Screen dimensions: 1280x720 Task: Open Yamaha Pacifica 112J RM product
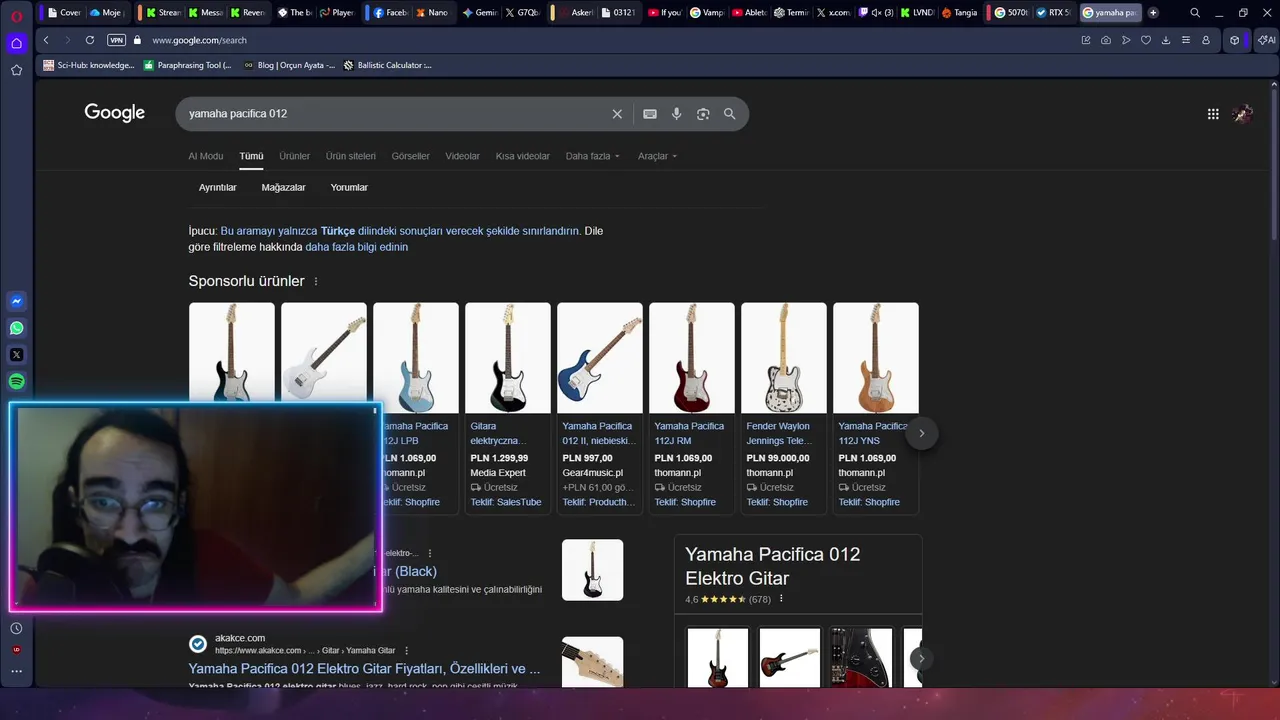coord(692,408)
